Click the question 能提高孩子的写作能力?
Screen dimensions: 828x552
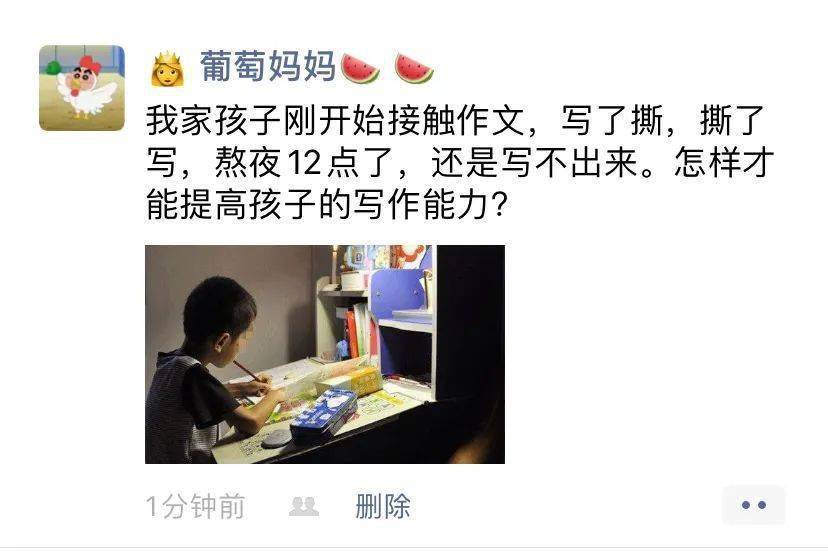pyautogui.click(x=327, y=204)
